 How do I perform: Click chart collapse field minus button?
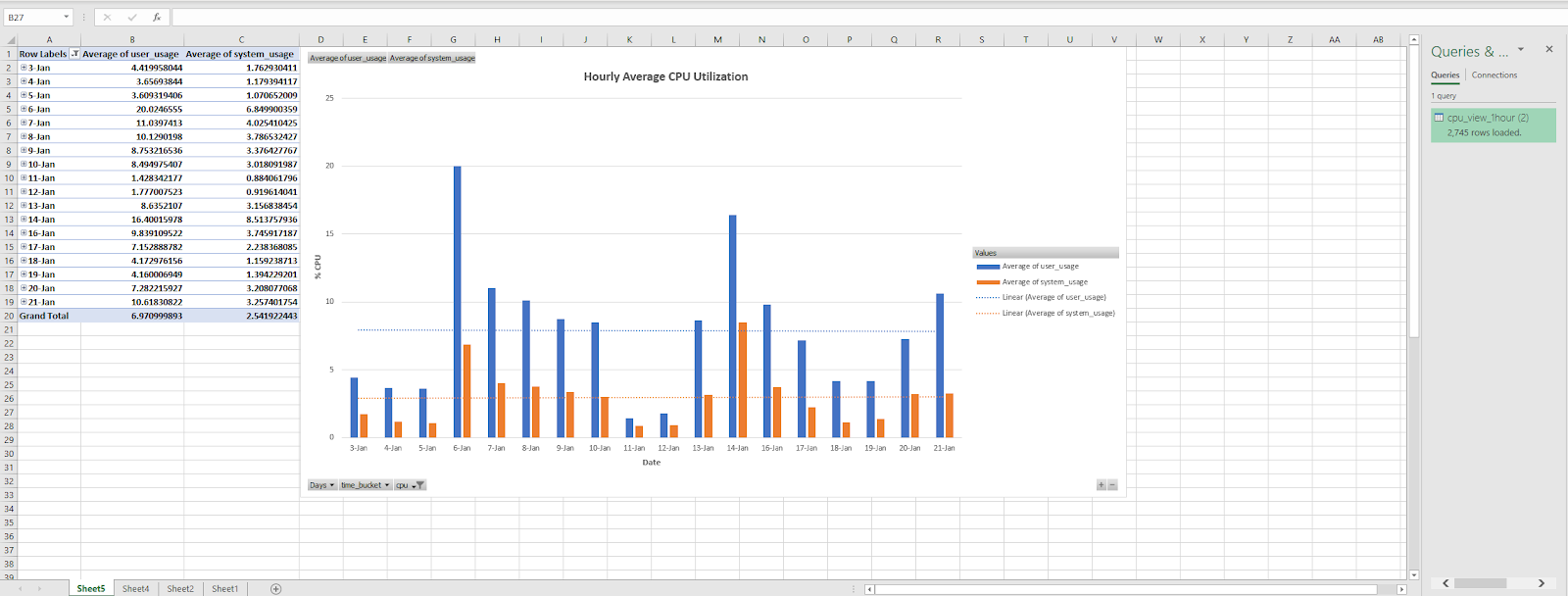click(1112, 485)
